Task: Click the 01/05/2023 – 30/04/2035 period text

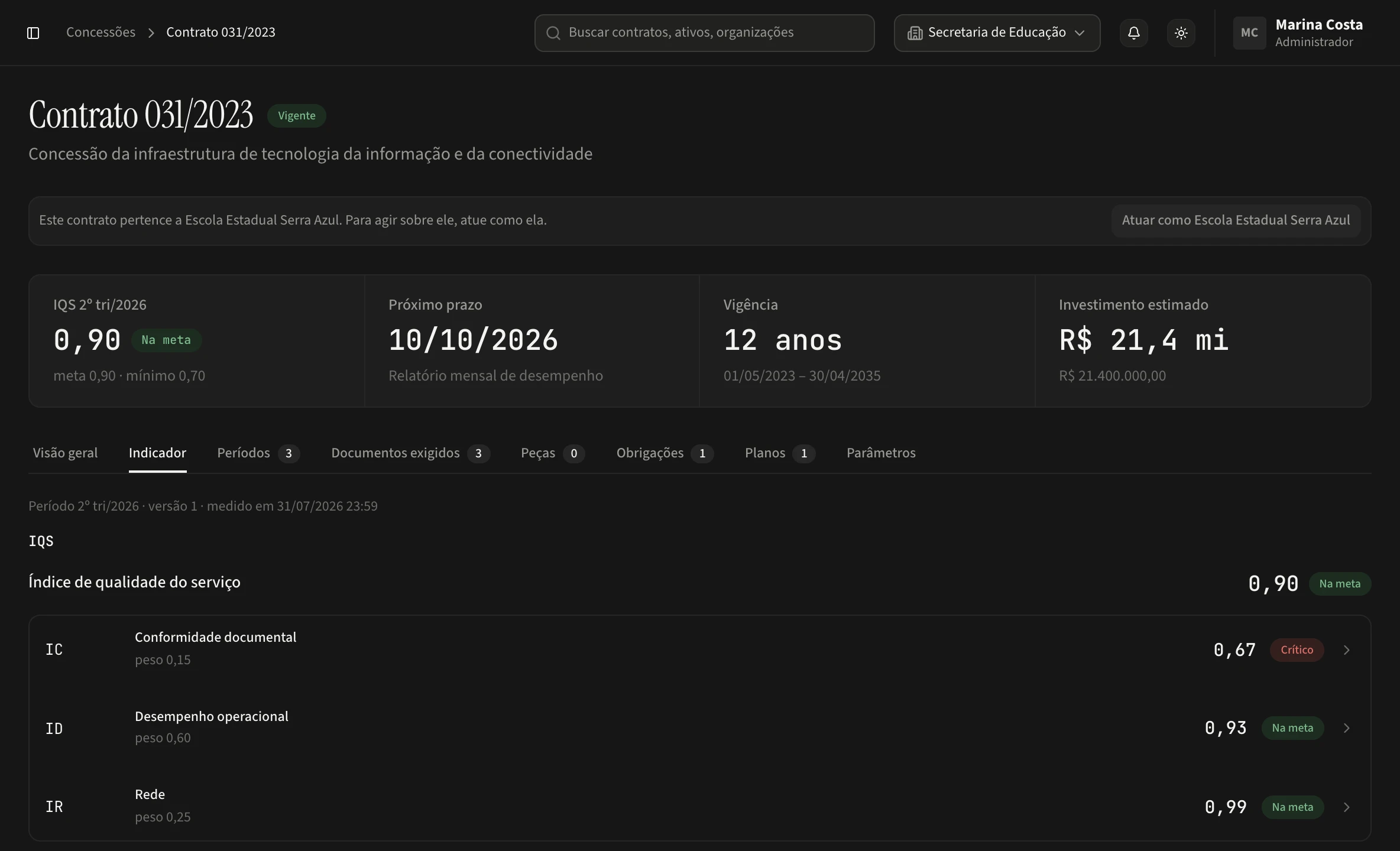Action: point(802,376)
